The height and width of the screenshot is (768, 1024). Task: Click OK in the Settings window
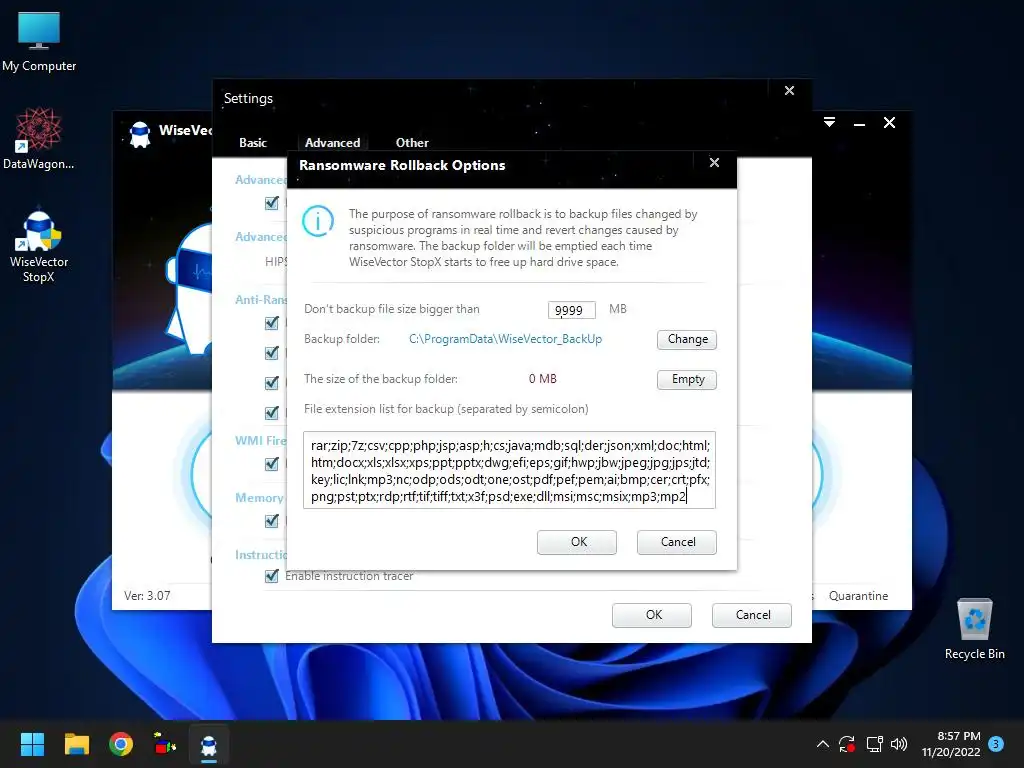(x=652, y=615)
